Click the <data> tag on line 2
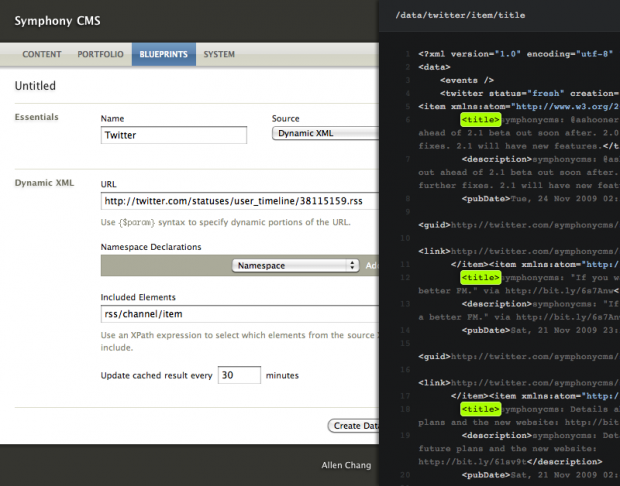 click(434, 67)
